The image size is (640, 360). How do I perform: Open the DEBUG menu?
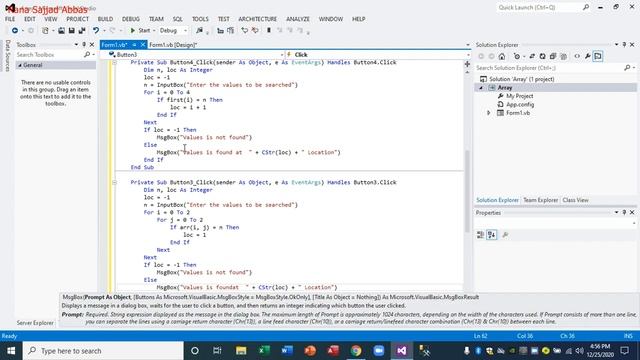(x=131, y=19)
